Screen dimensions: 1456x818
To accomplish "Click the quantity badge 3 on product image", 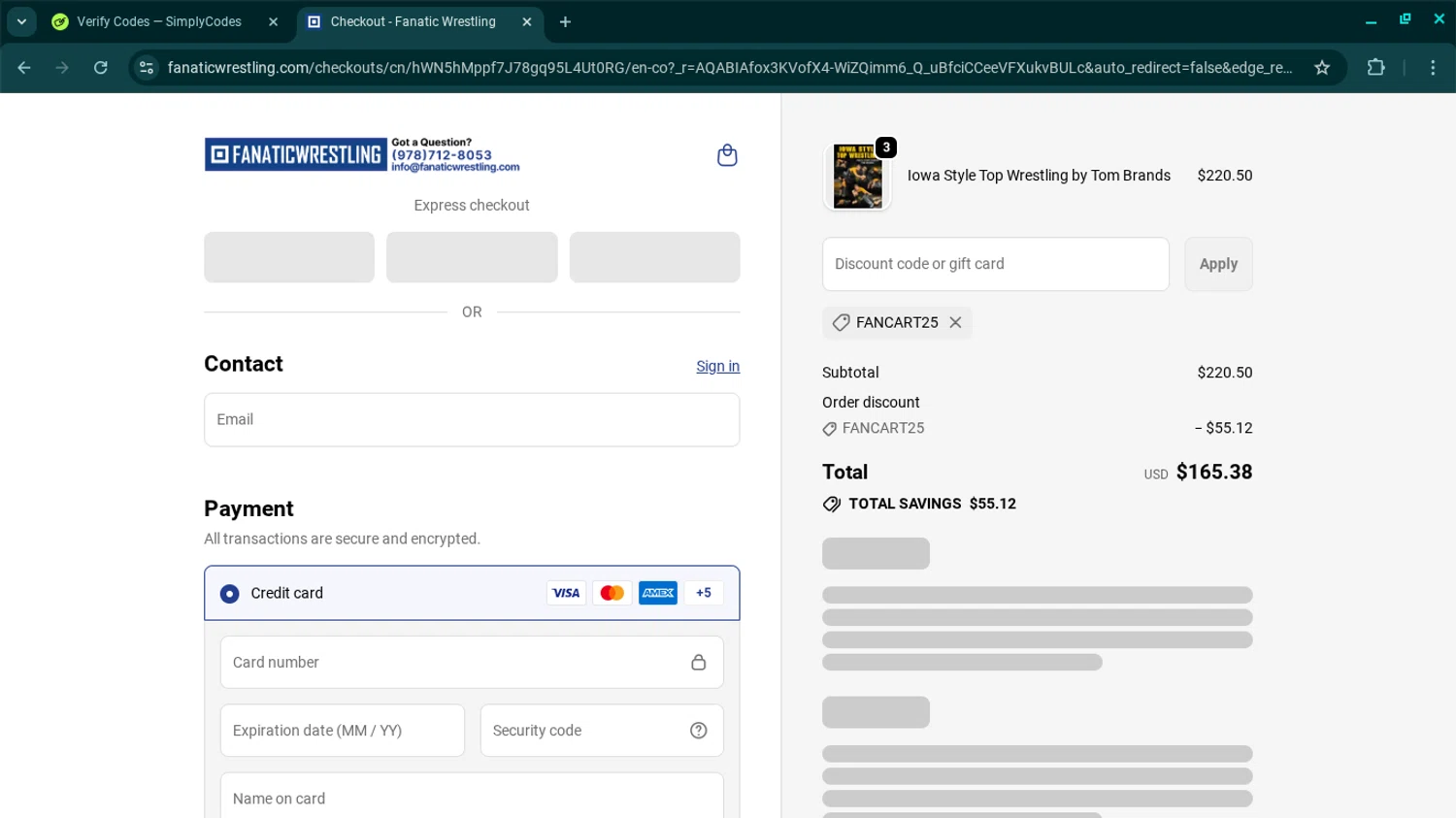I will pyautogui.click(x=886, y=147).
